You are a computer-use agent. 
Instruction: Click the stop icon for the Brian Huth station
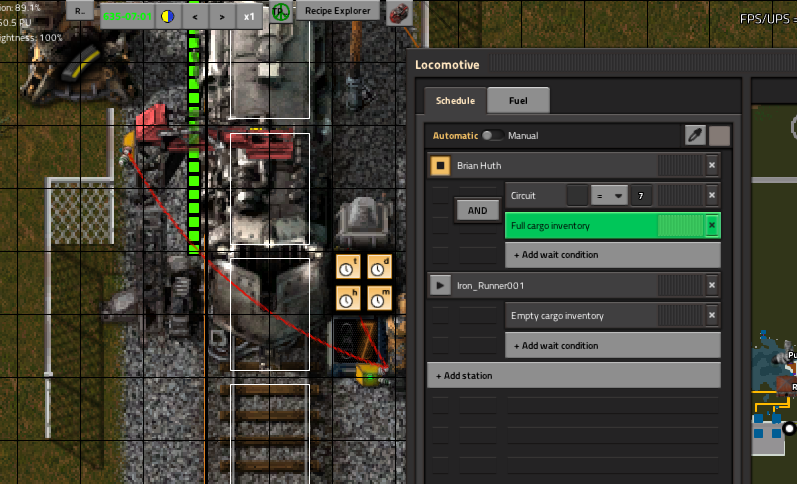point(440,165)
